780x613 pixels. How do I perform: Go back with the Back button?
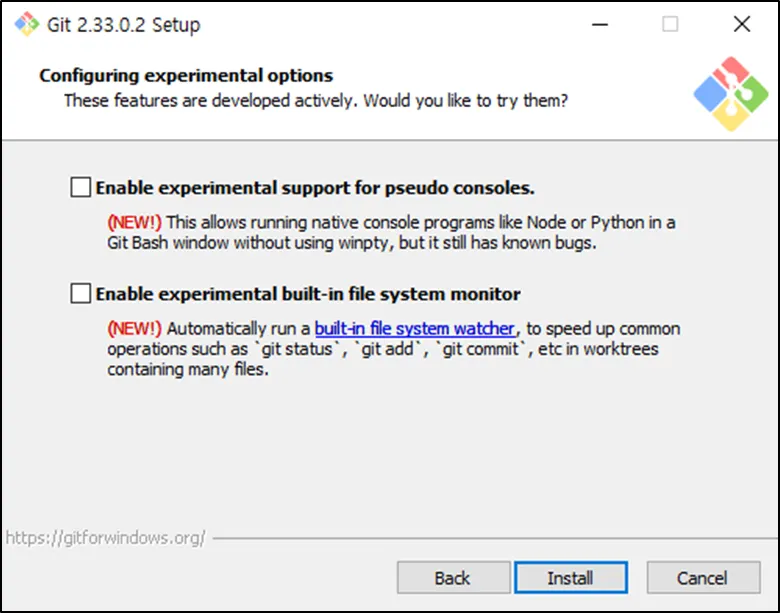[452, 577]
